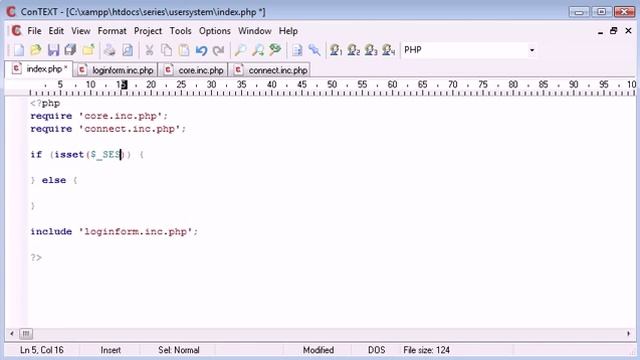The width and height of the screenshot is (640, 360).
Task: Open the View menu
Action: point(81,31)
